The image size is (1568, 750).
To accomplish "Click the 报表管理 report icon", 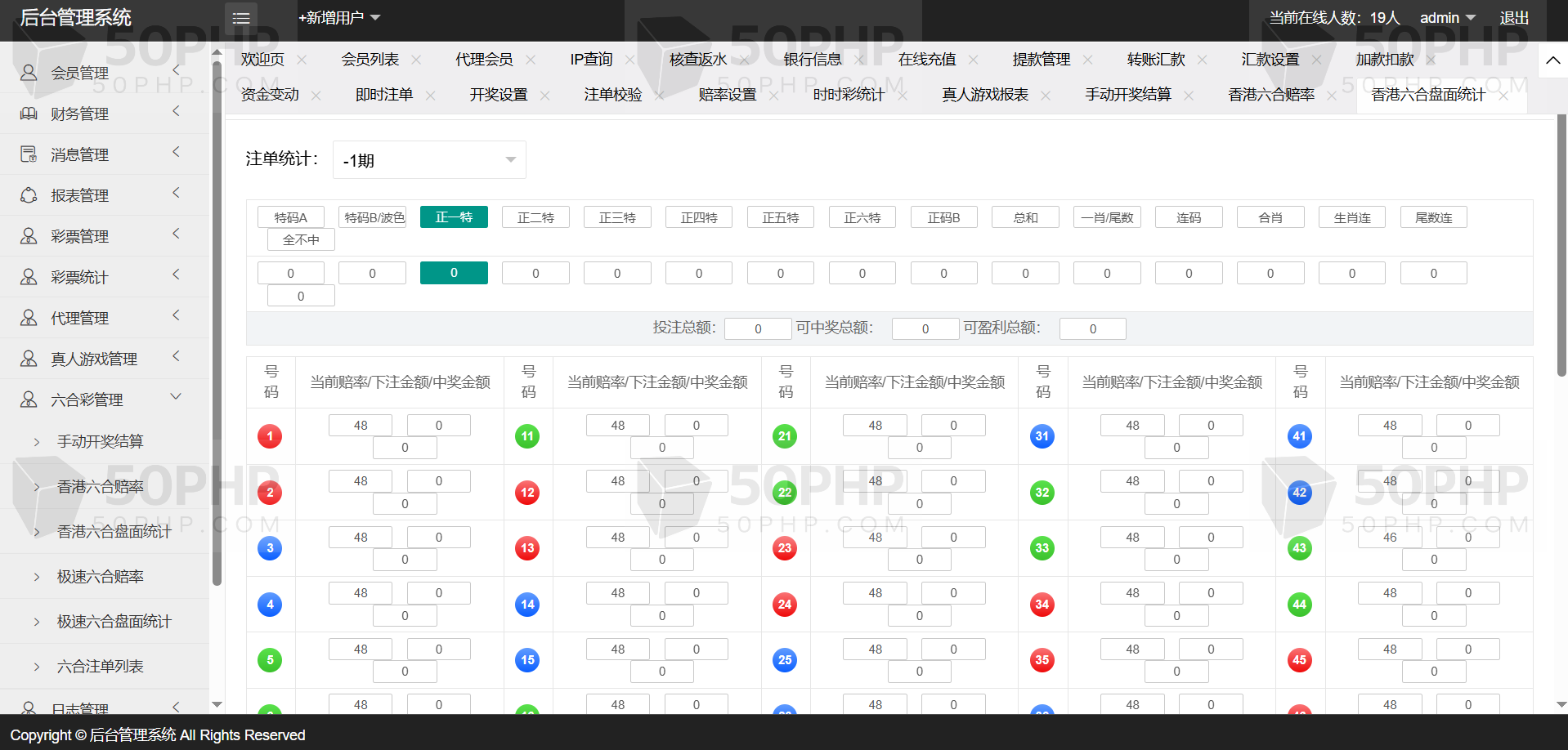I will tap(29, 195).
